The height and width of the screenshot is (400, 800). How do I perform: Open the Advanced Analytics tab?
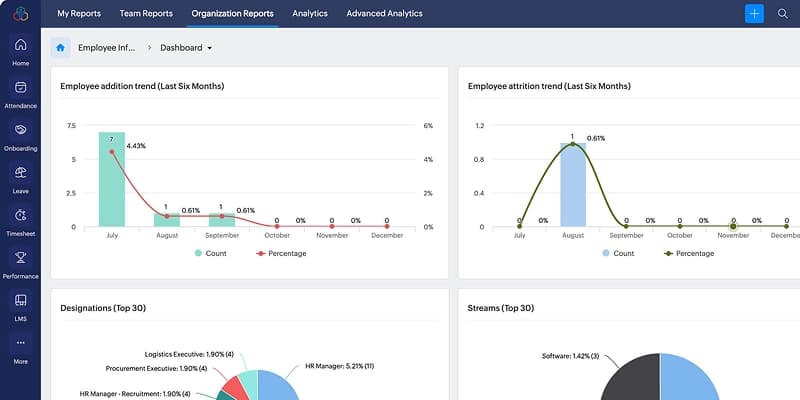384,13
